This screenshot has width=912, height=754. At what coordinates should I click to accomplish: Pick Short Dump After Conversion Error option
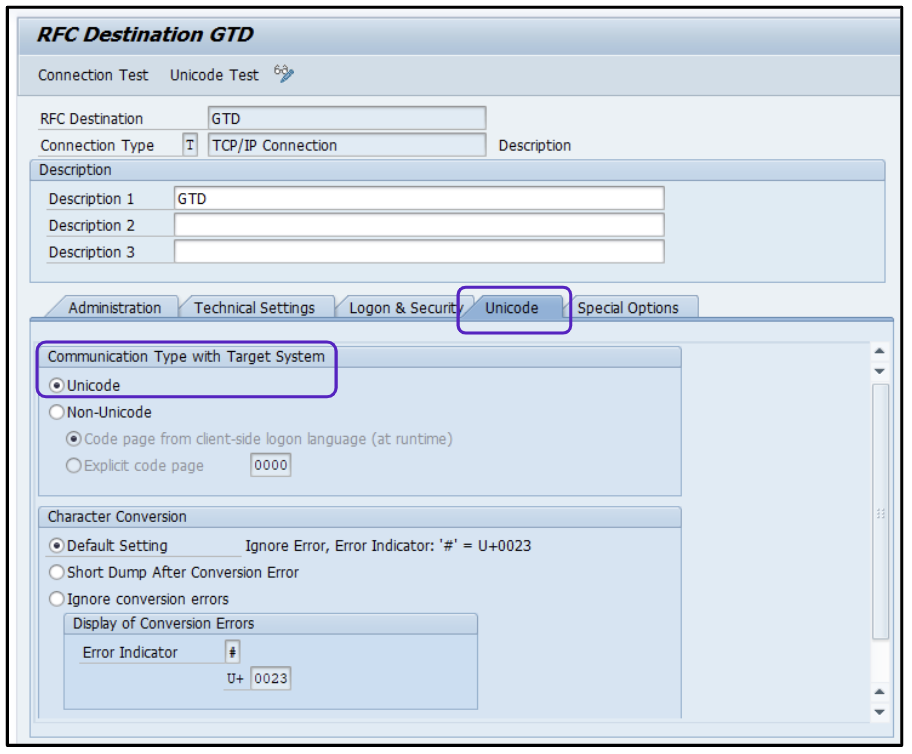coord(58,573)
